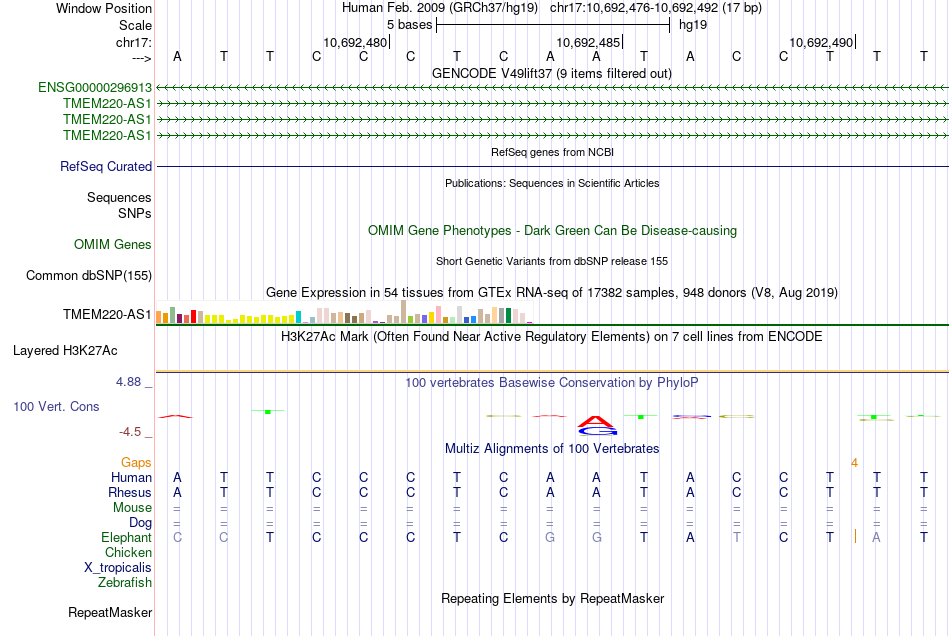Screen dimensions: 950x636
Task: Open the RefSeq genes from NCBI title
Action: click(552, 152)
